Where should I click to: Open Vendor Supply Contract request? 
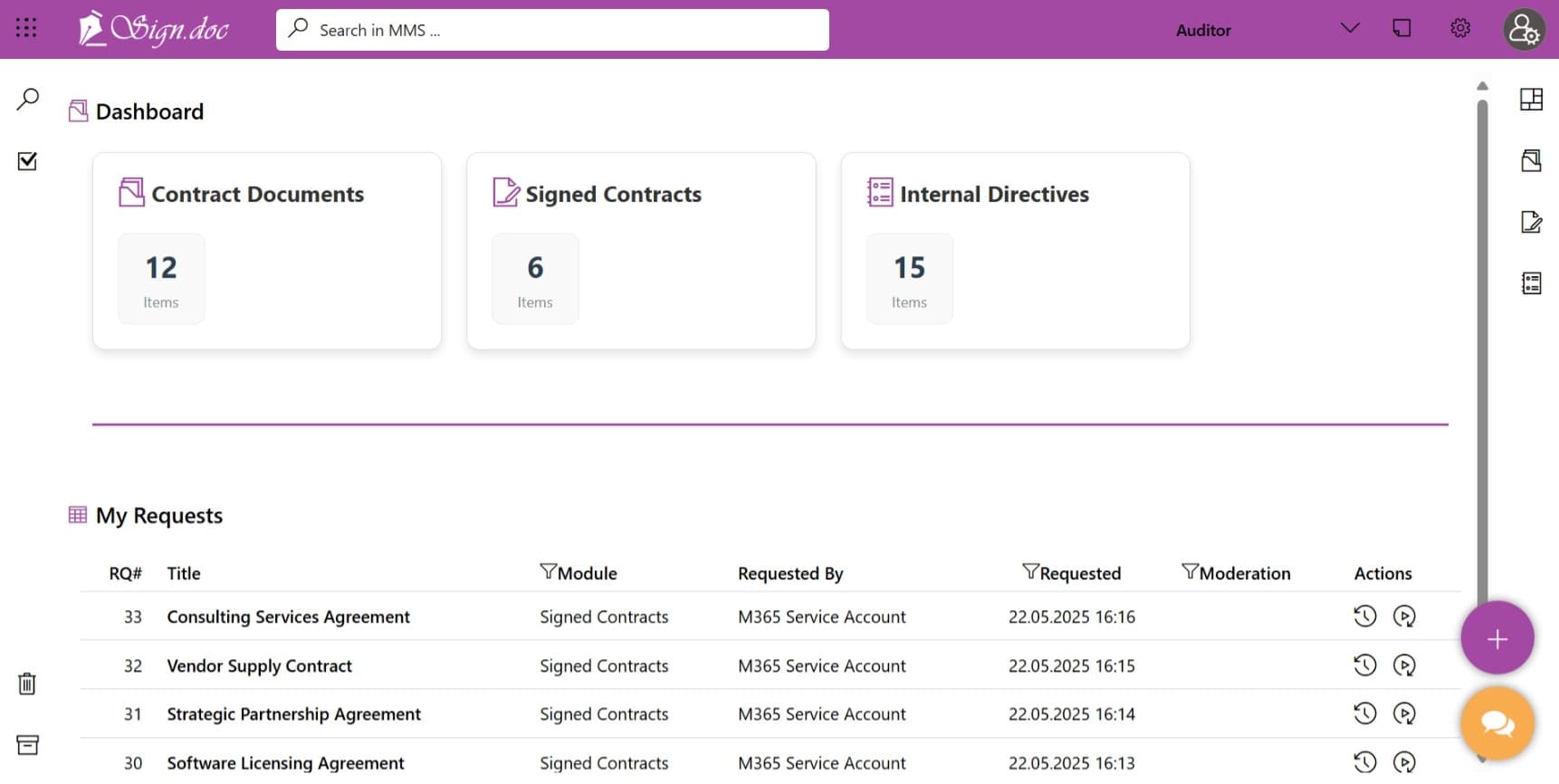tap(259, 665)
